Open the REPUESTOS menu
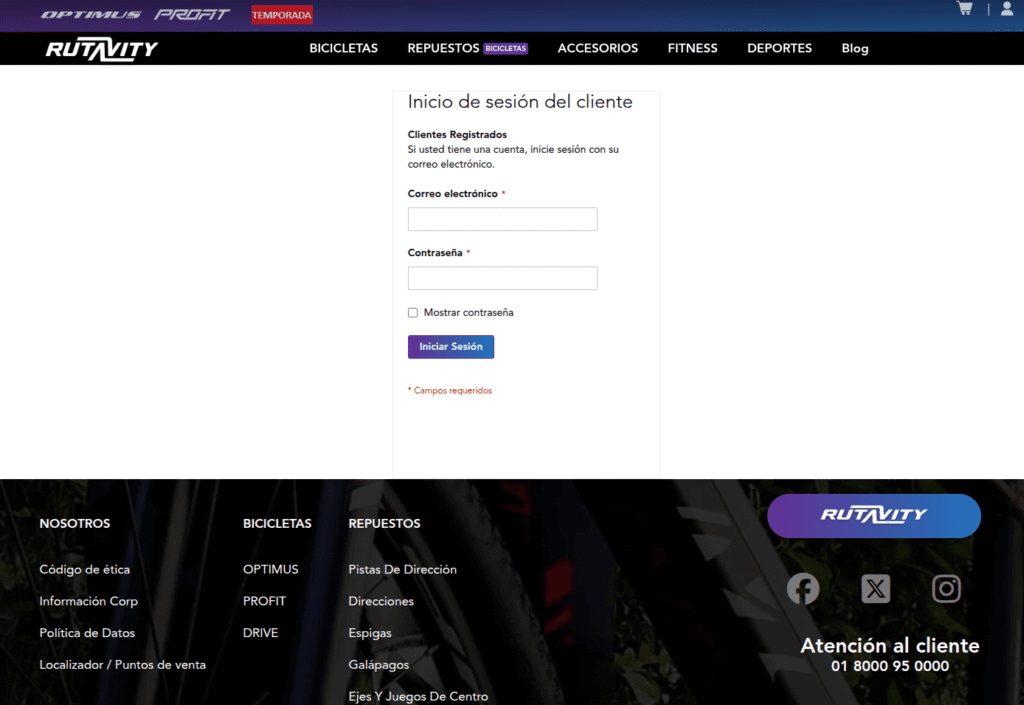The width and height of the screenshot is (1024, 705). click(443, 48)
